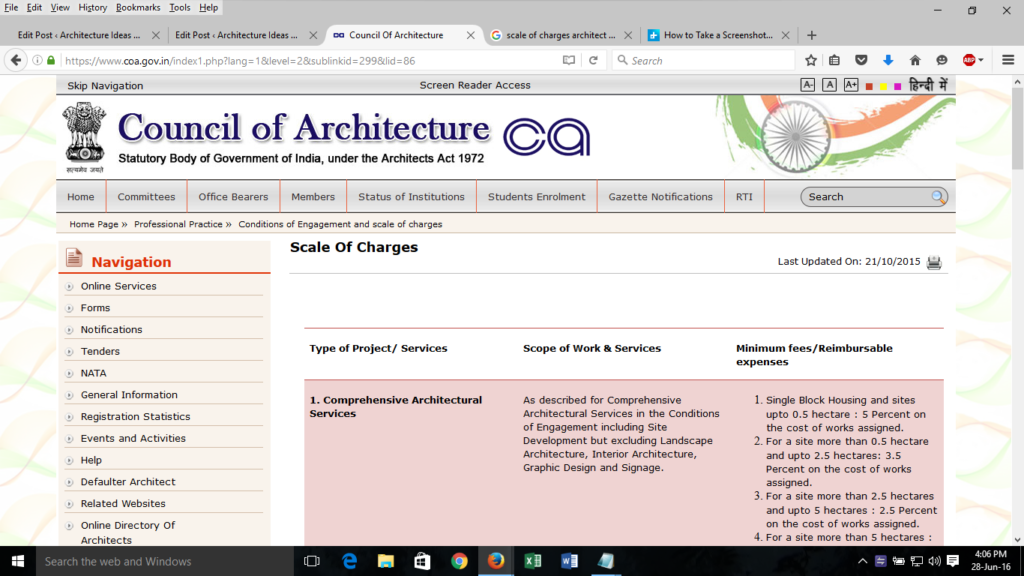Switch to the 'scale of charges architect' Google tab
The width and height of the screenshot is (1024, 576).
pyautogui.click(x=560, y=35)
